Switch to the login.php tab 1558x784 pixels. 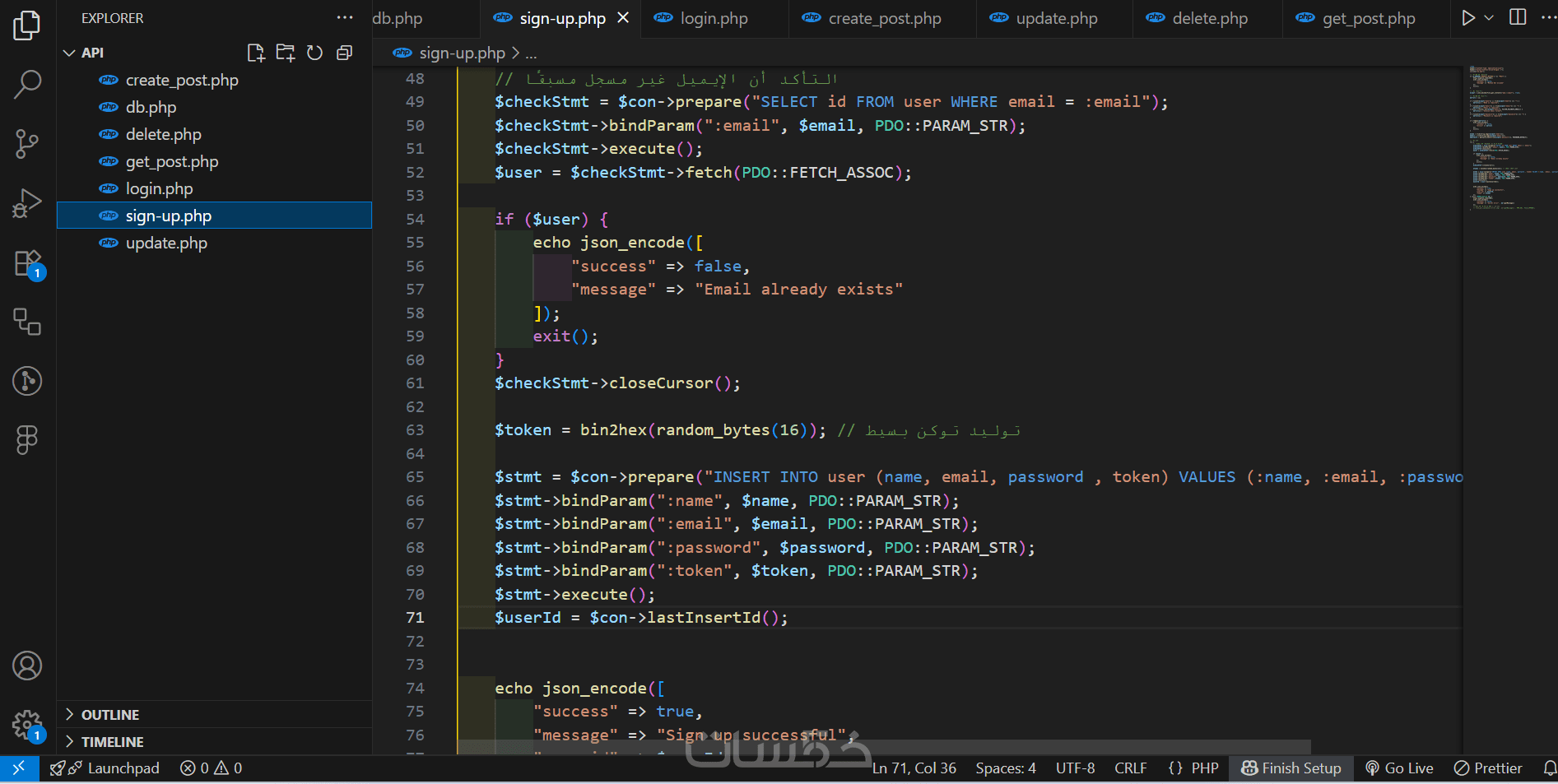pos(714,18)
